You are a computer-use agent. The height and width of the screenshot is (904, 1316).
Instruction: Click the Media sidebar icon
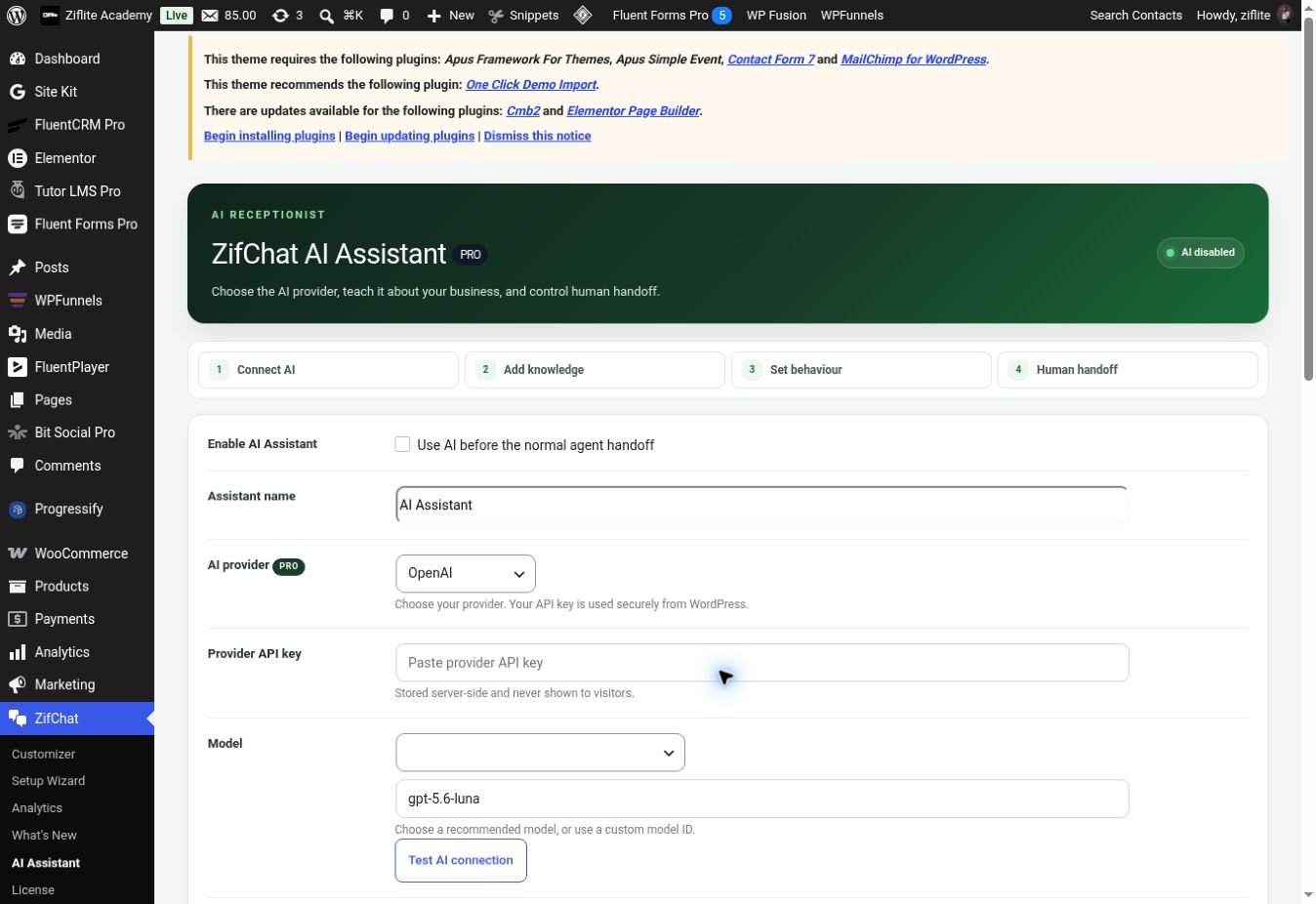point(18,334)
